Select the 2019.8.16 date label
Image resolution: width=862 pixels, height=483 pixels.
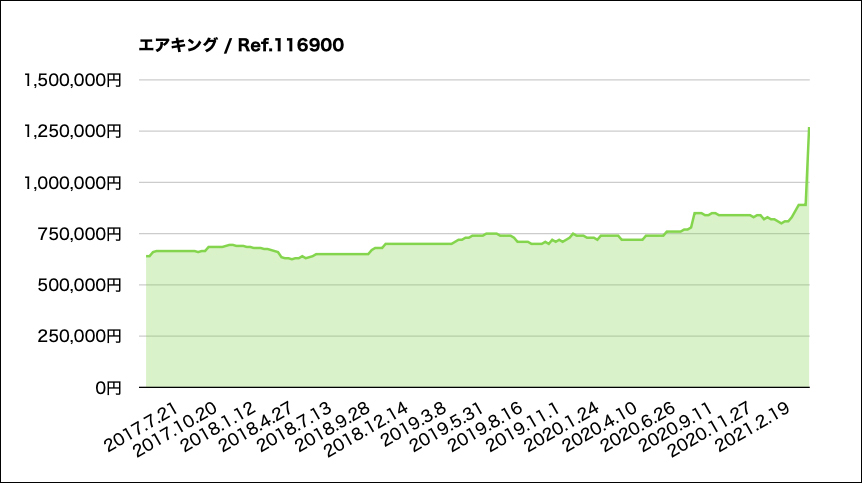[485, 427]
